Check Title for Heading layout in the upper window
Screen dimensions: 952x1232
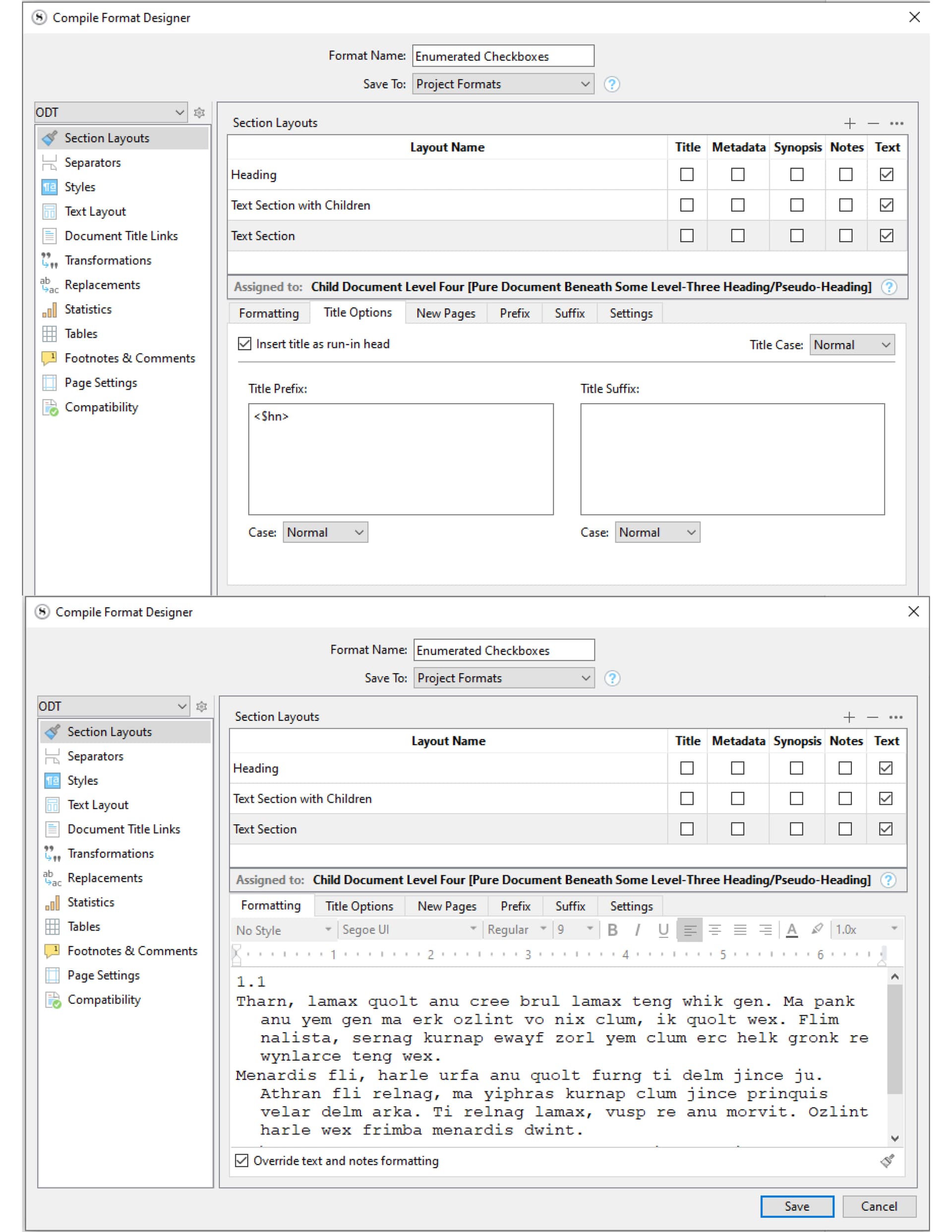[x=687, y=175]
